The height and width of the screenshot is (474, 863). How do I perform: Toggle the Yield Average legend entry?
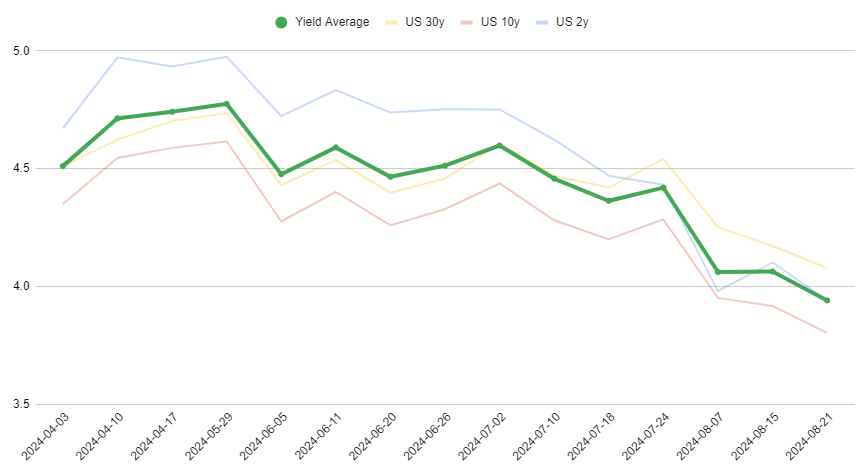[x=332, y=21]
